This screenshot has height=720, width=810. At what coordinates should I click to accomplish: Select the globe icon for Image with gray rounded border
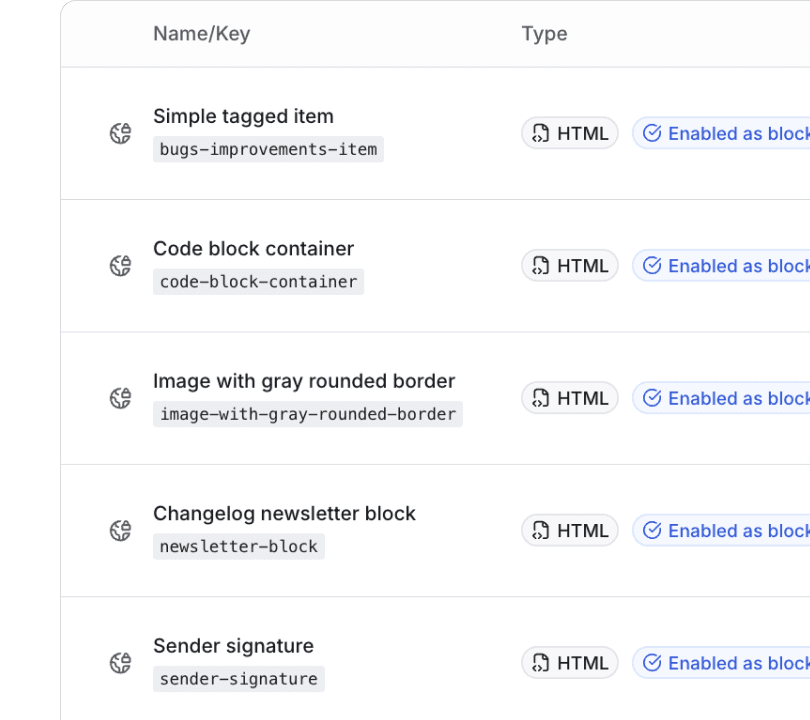tap(120, 397)
